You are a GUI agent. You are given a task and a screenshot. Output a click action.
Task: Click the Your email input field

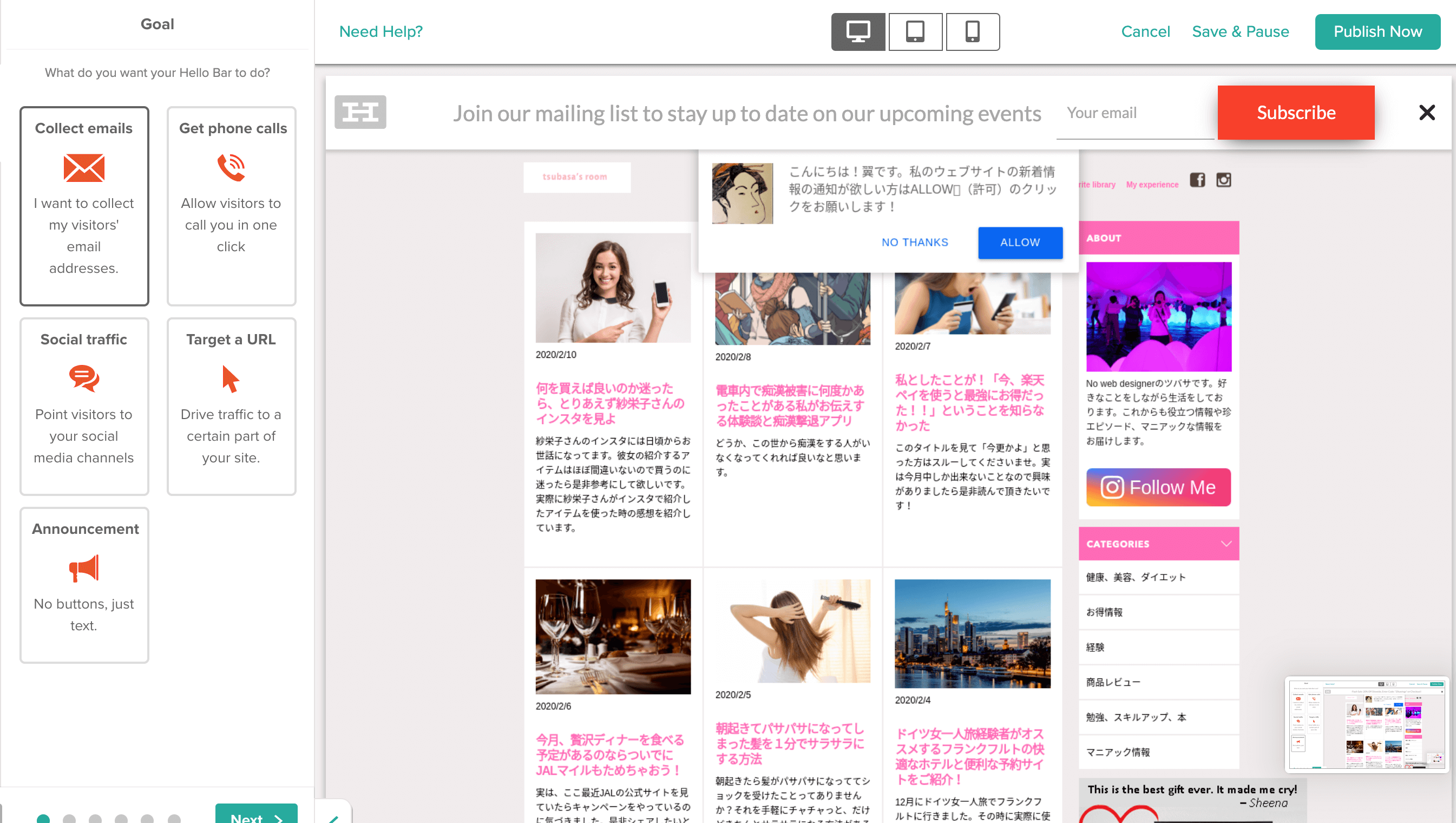tap(1135, 114)
